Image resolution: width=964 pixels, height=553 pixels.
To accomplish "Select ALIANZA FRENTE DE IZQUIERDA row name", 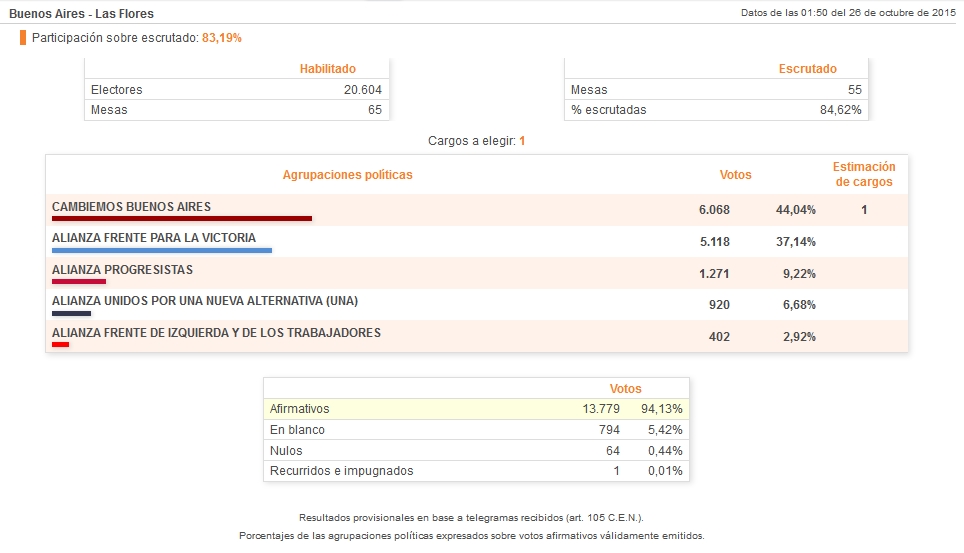I will [x=216, y=333].
